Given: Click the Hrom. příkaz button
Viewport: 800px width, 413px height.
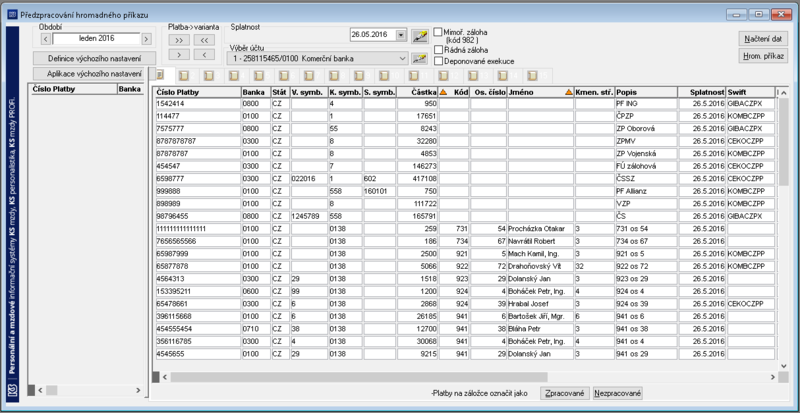Looking at the screenshot, I should 763,56.
